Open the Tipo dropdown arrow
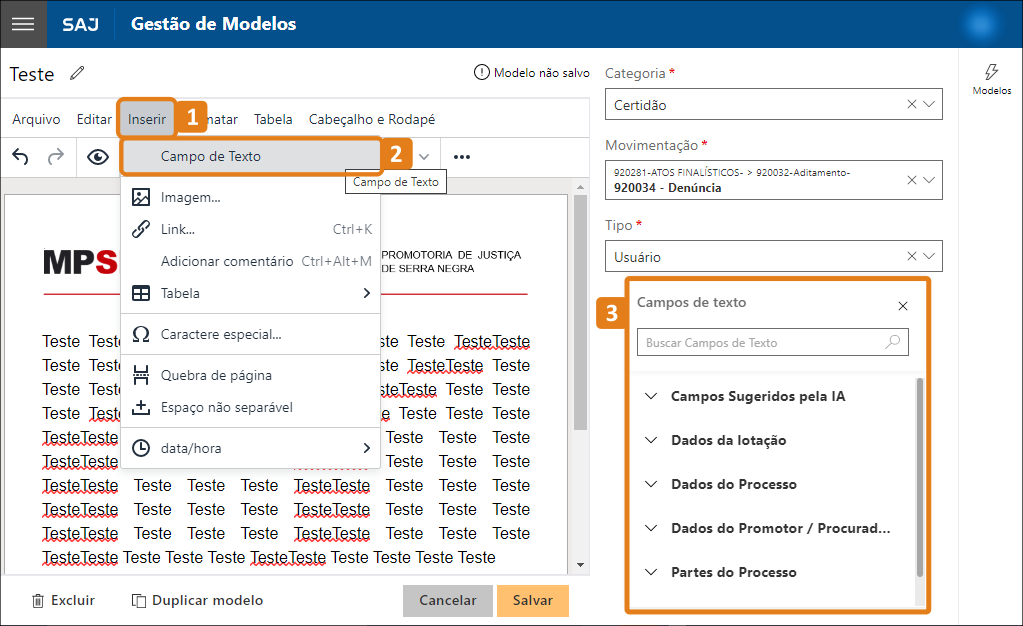1023x626 pixels. point(929,256)
